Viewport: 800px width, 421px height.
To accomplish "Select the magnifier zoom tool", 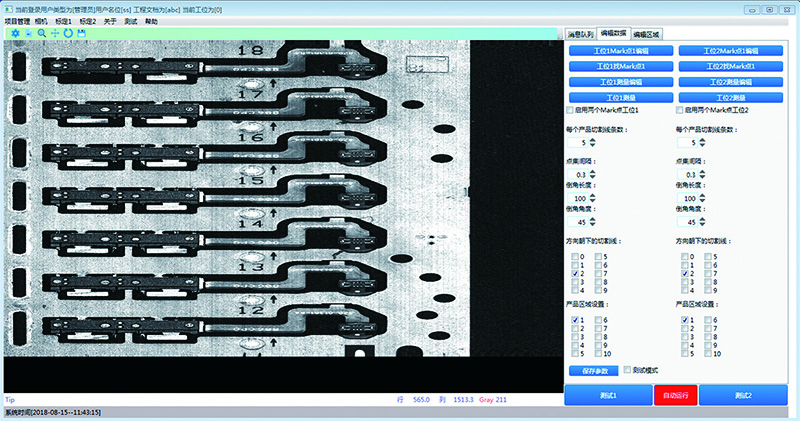I will click(x=41, y=33).
